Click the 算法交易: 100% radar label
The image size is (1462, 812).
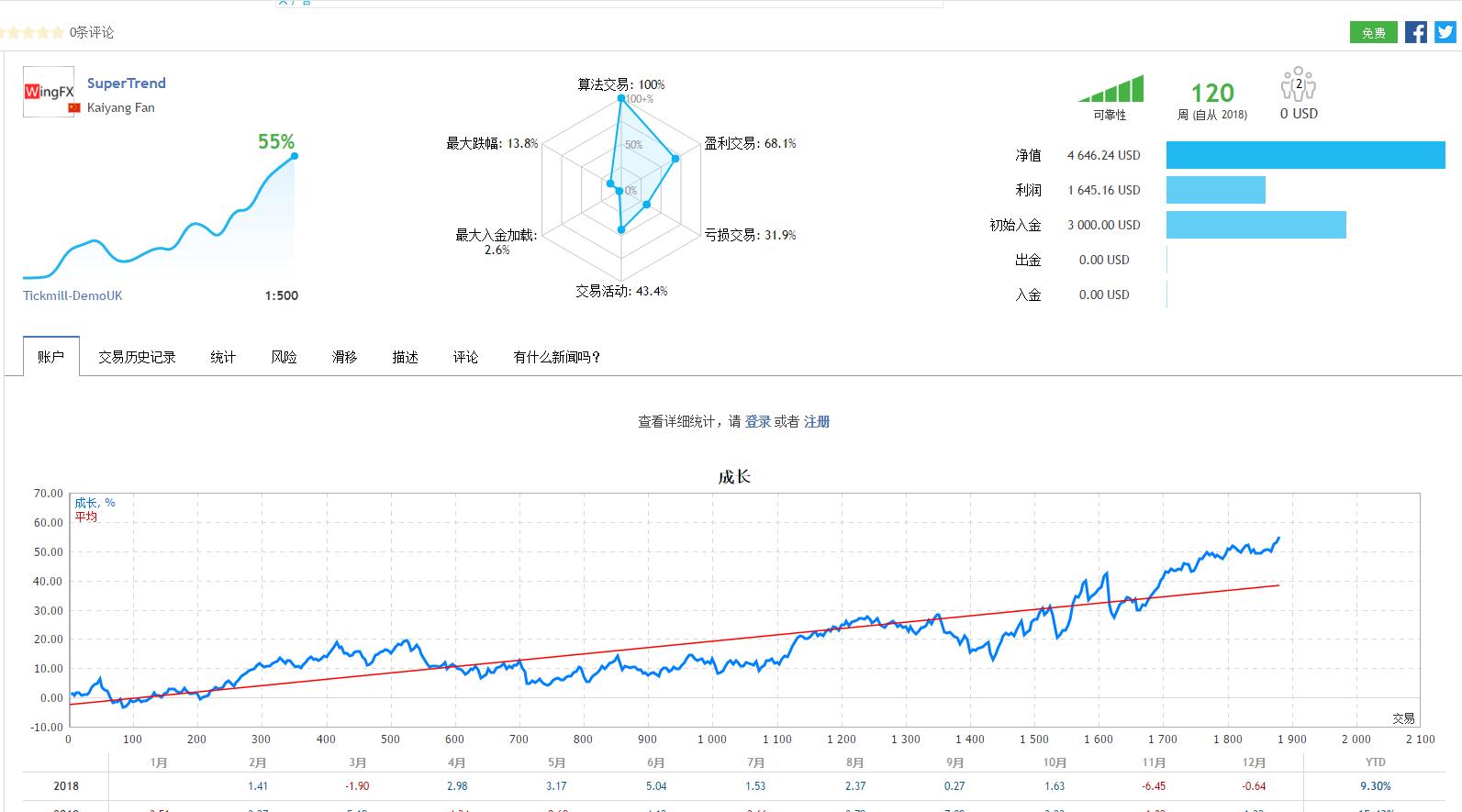tap(621, 84)
